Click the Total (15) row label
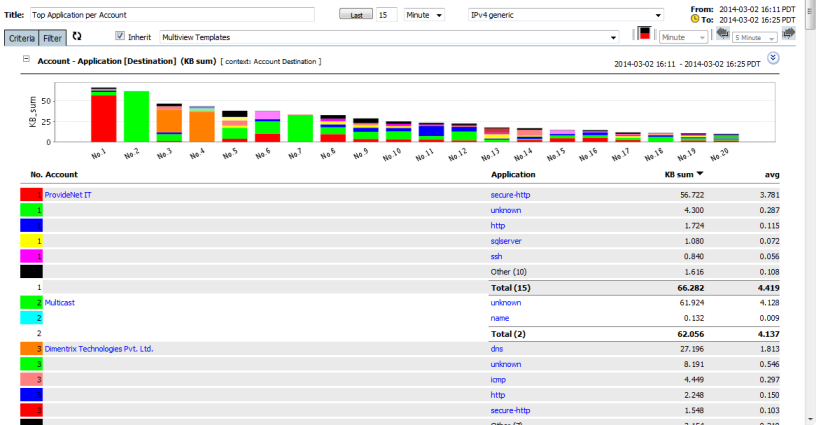 click(511, 288)
